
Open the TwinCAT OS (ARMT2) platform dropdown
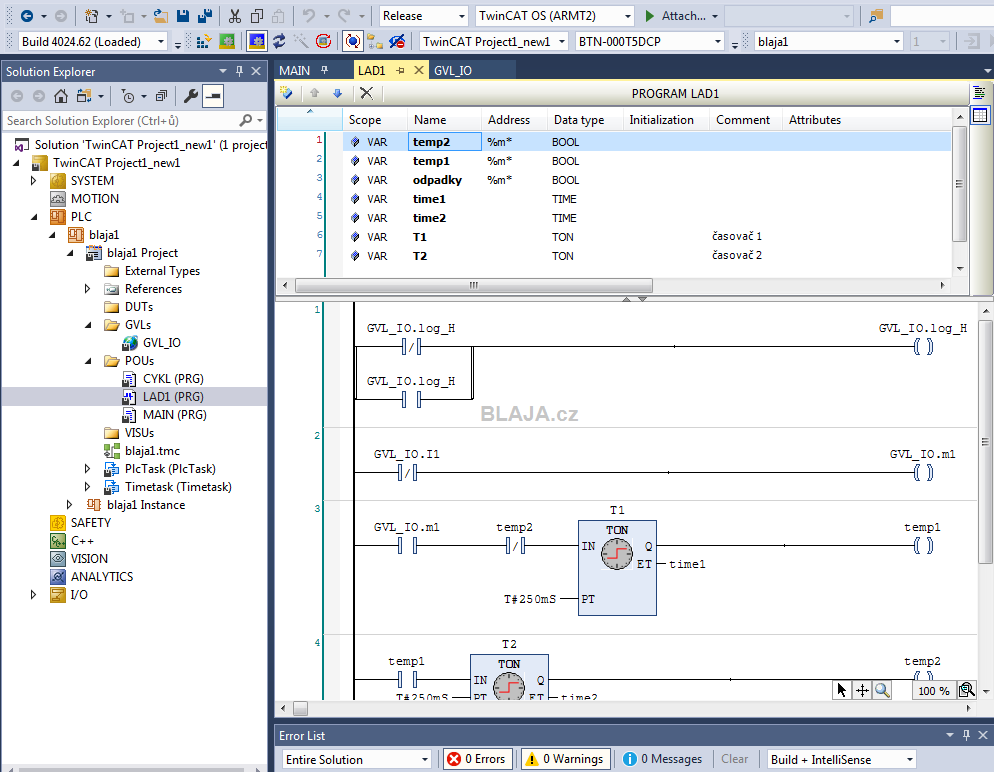[x=628, y=16]
